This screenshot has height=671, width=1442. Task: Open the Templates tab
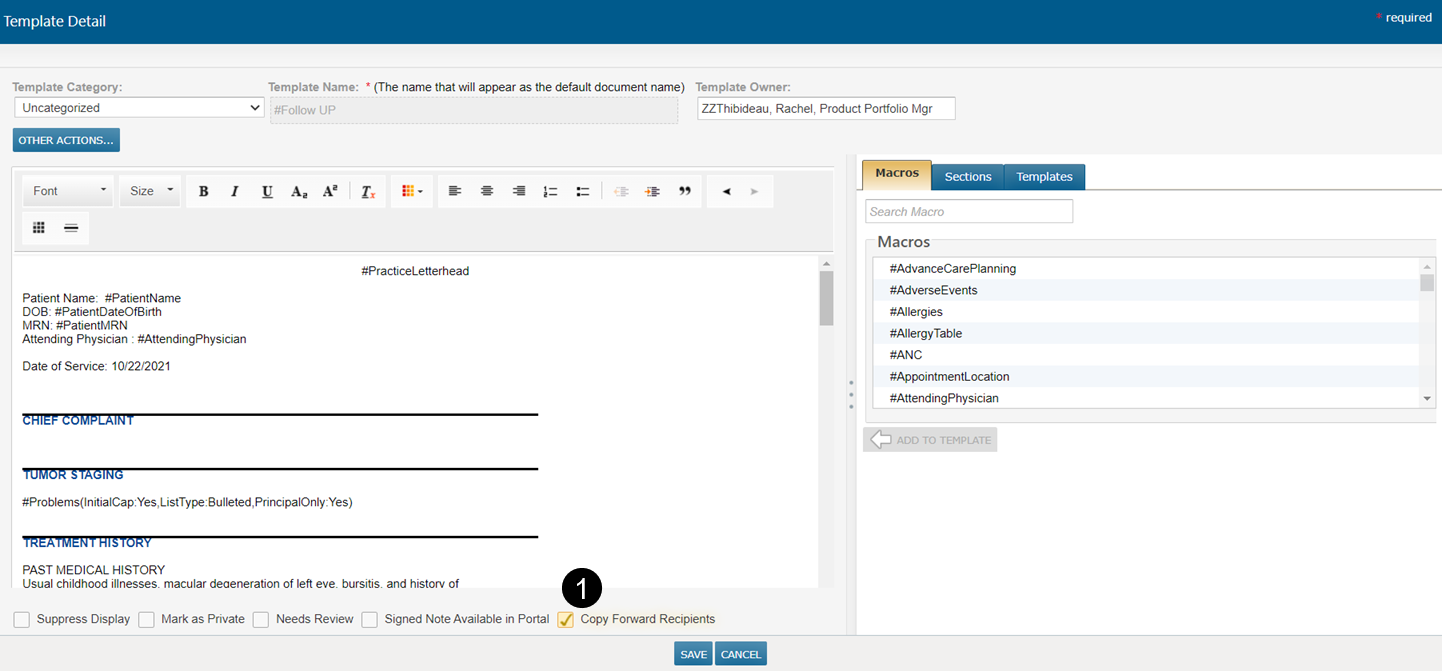tap(1044, 177)
